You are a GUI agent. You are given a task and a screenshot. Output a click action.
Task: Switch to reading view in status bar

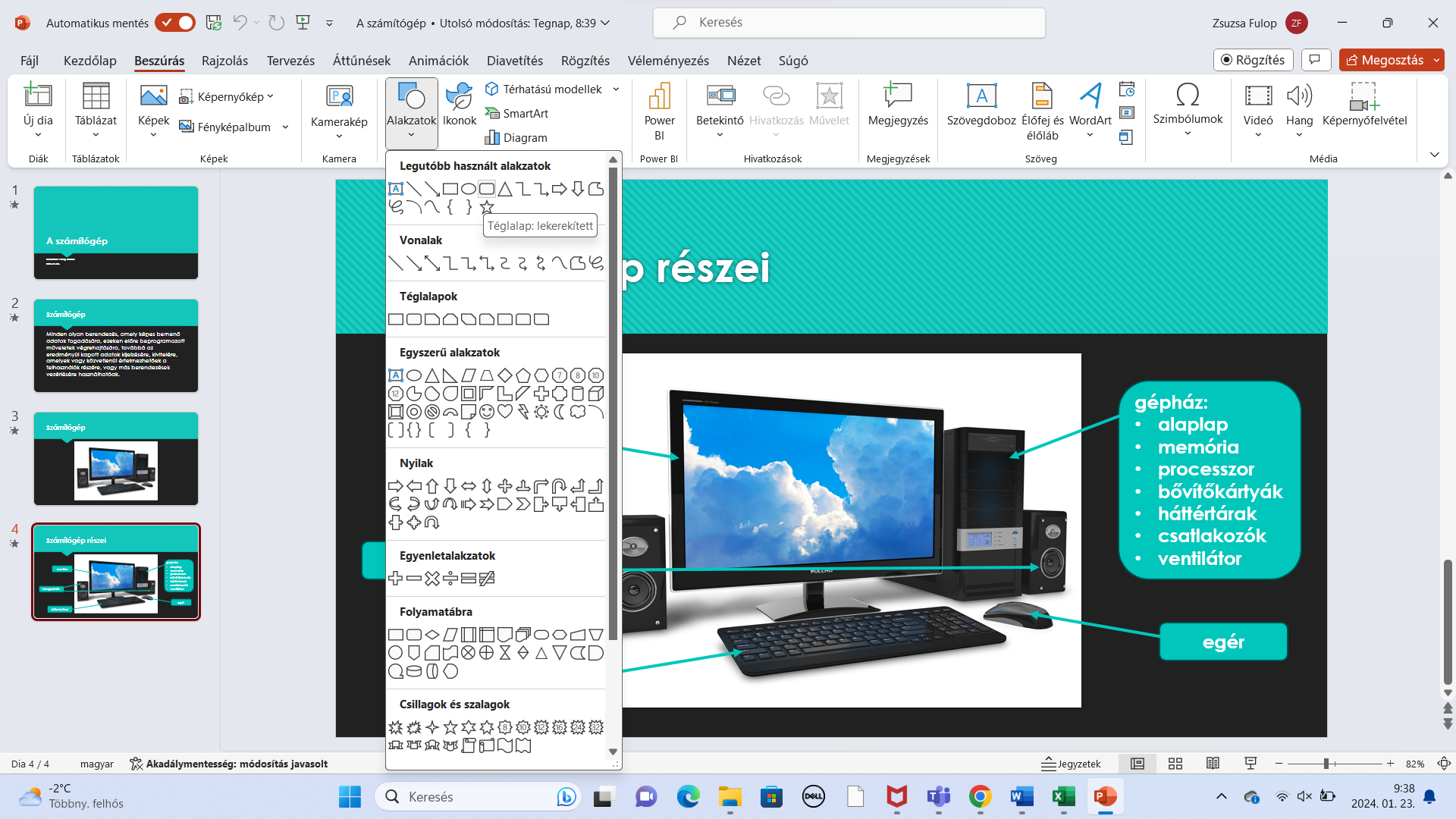click(x=1213, y=764)
